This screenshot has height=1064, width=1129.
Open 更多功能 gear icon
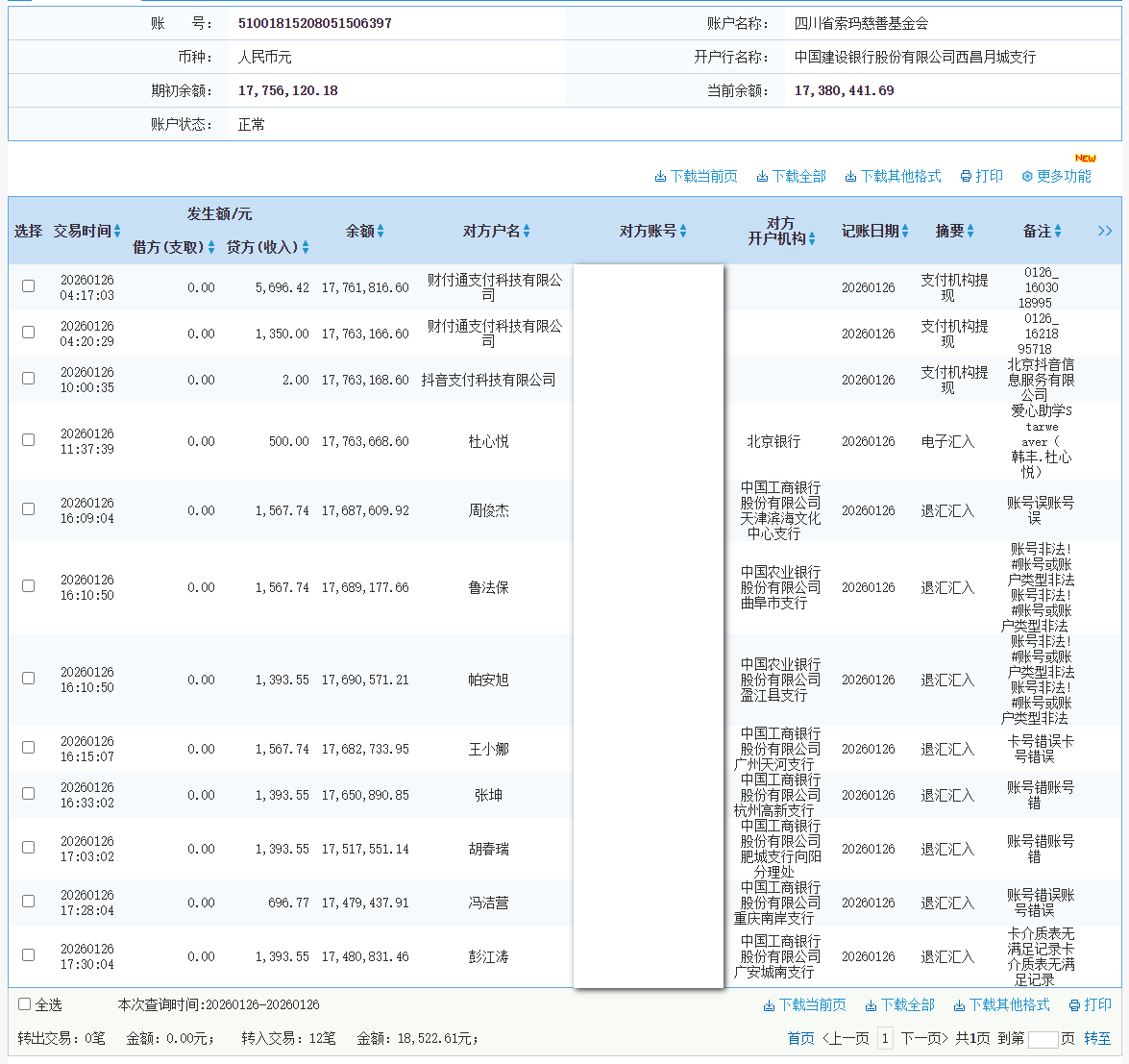pyautogui.click(x=1027, y=177)
